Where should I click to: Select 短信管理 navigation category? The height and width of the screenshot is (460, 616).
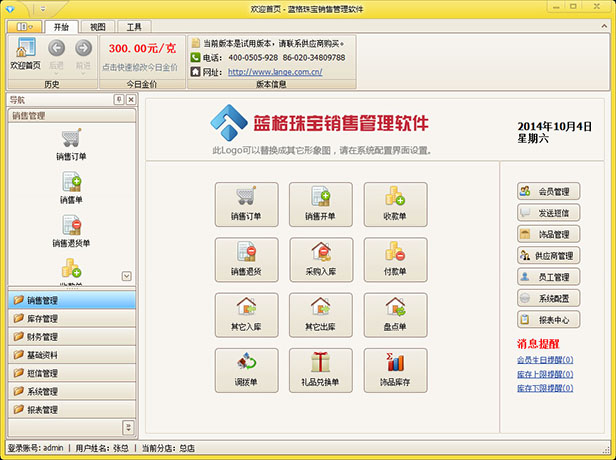tap(72, 373)
